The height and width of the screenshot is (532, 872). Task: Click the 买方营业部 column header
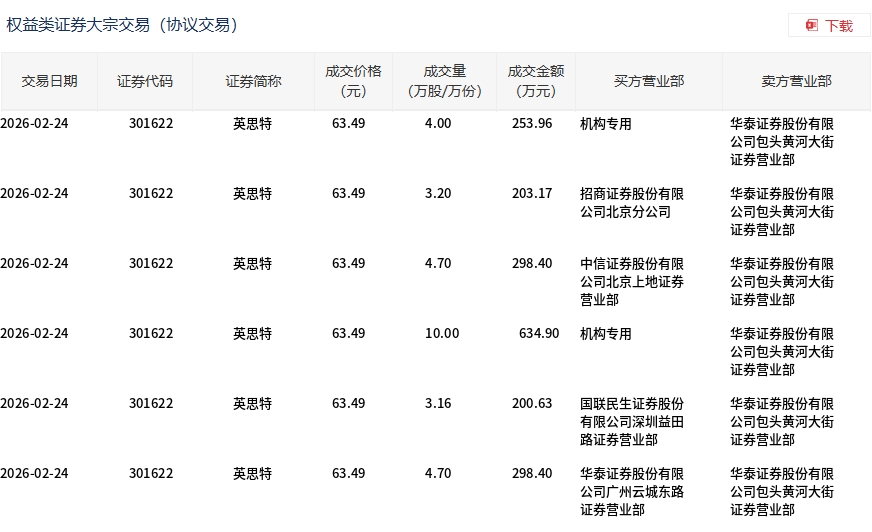pos(648,82)
